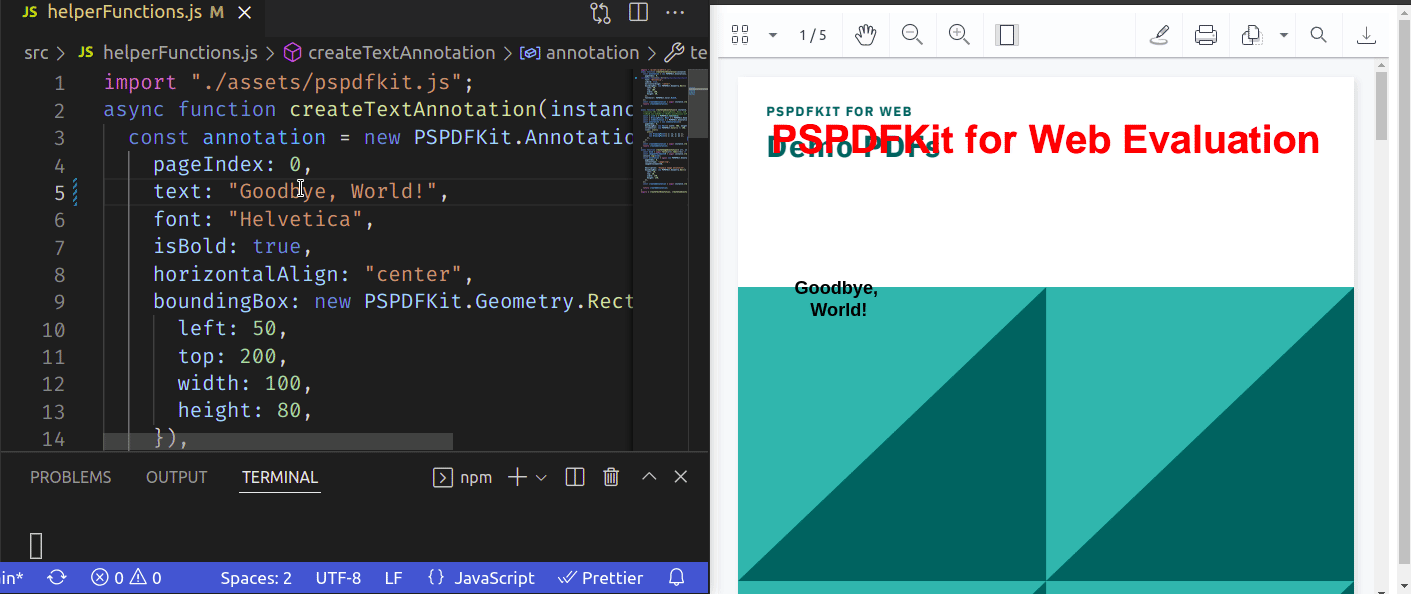This screenshot has width=1411, height=594.
Task: Download the PDF file
Action: tap(1365, 34)
